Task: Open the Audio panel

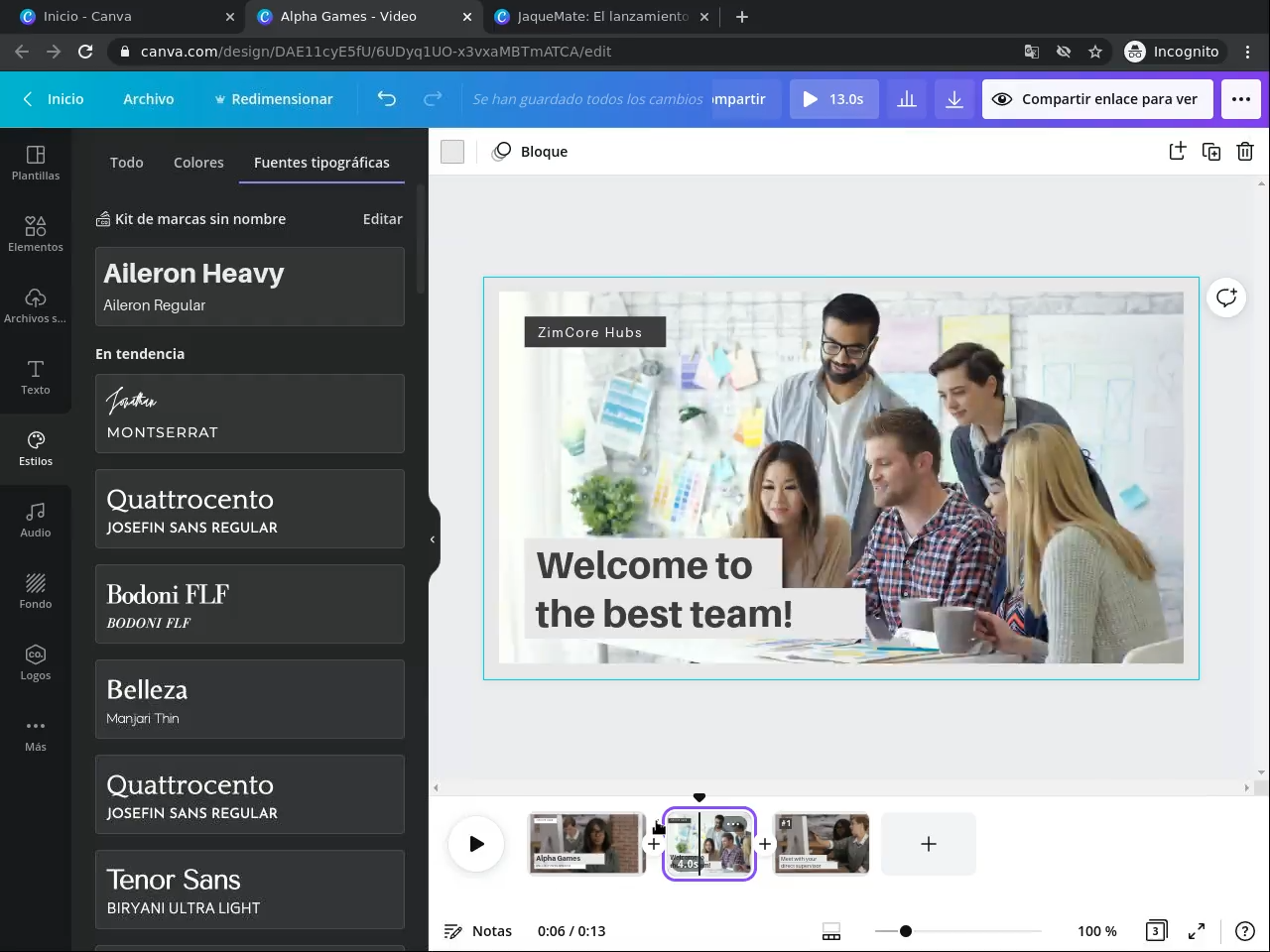Action: click(x=36, y=520)
